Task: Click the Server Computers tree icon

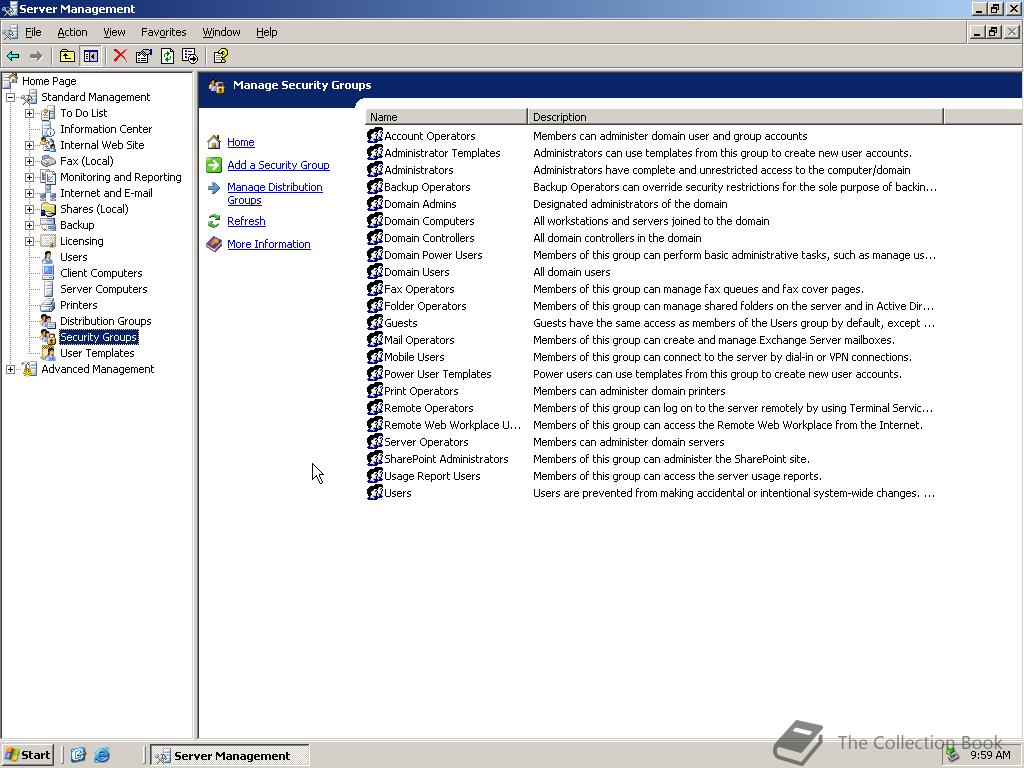Action: click(48, 289)
